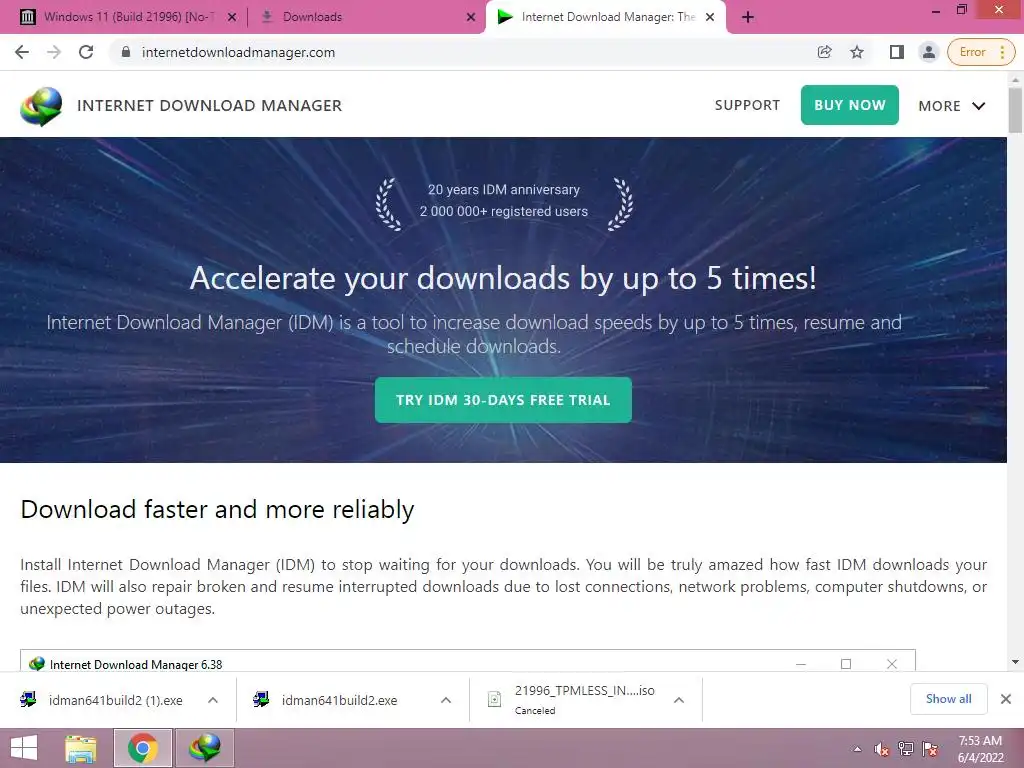Screen dimensions: 1024x768
Task: Click the browser forward arrow
Action: pos(54,52)
